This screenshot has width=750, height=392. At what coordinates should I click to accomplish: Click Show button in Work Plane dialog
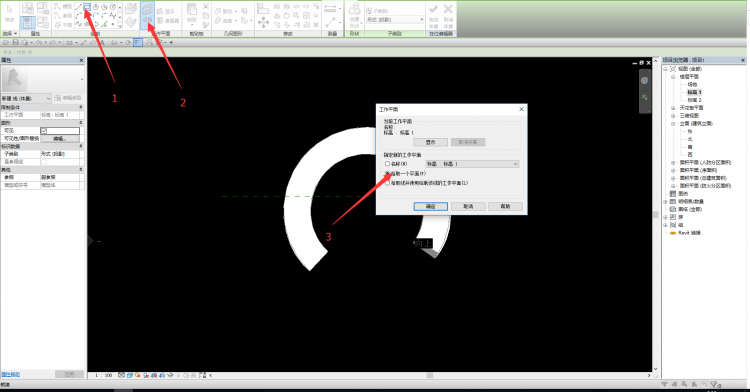430,142
